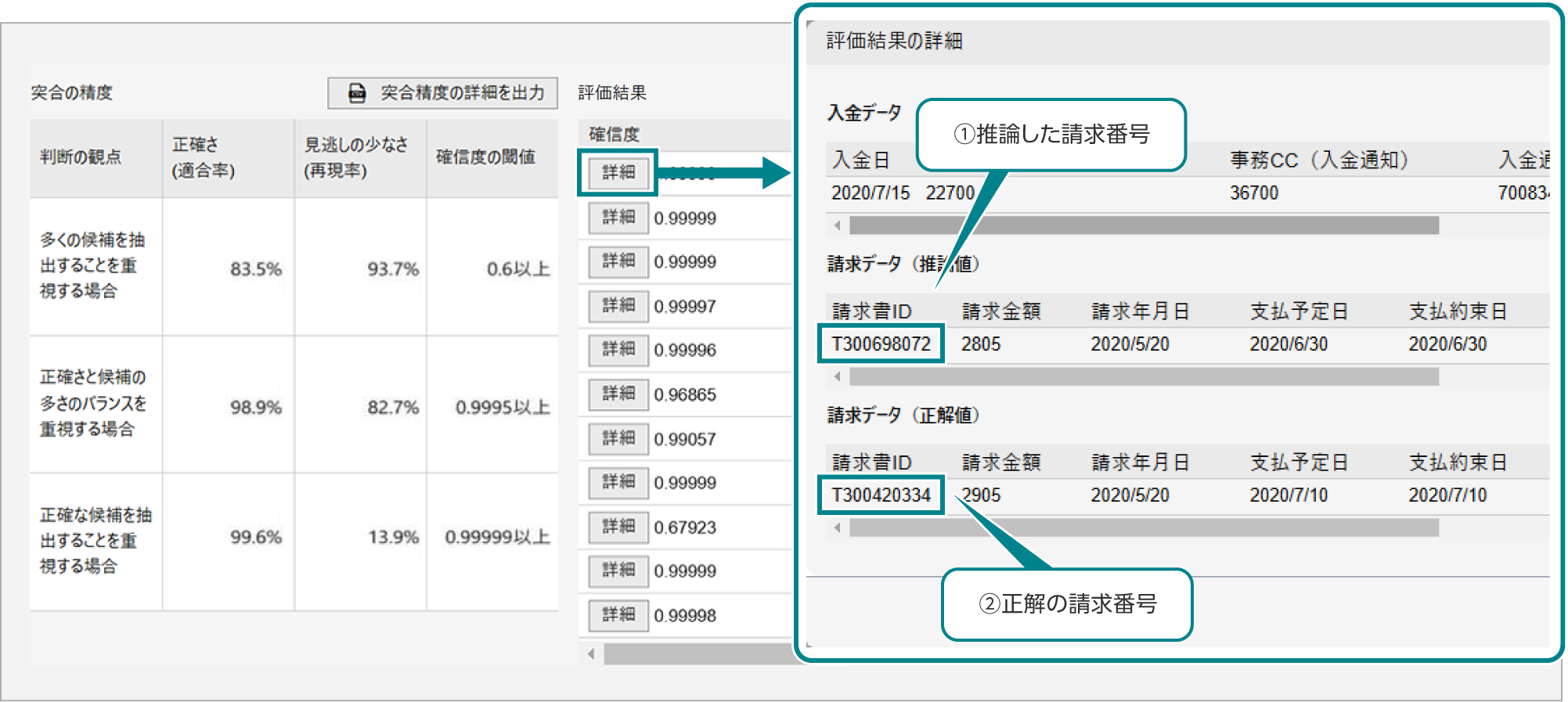
Task: Click the 支払約束日 header in 正解値 table
Action: tap(1458, 463)
